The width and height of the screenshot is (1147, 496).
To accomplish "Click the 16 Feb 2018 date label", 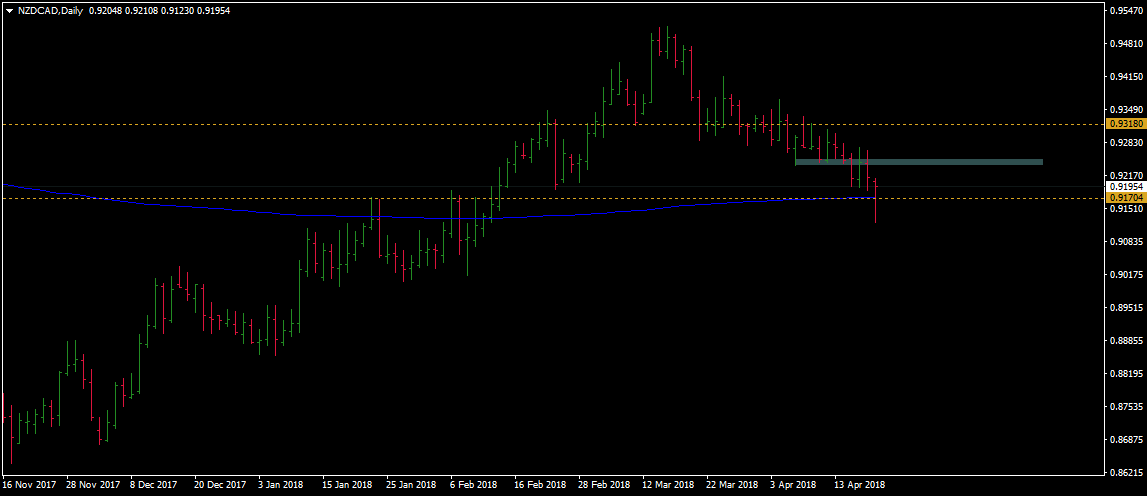I will [541, 485].
